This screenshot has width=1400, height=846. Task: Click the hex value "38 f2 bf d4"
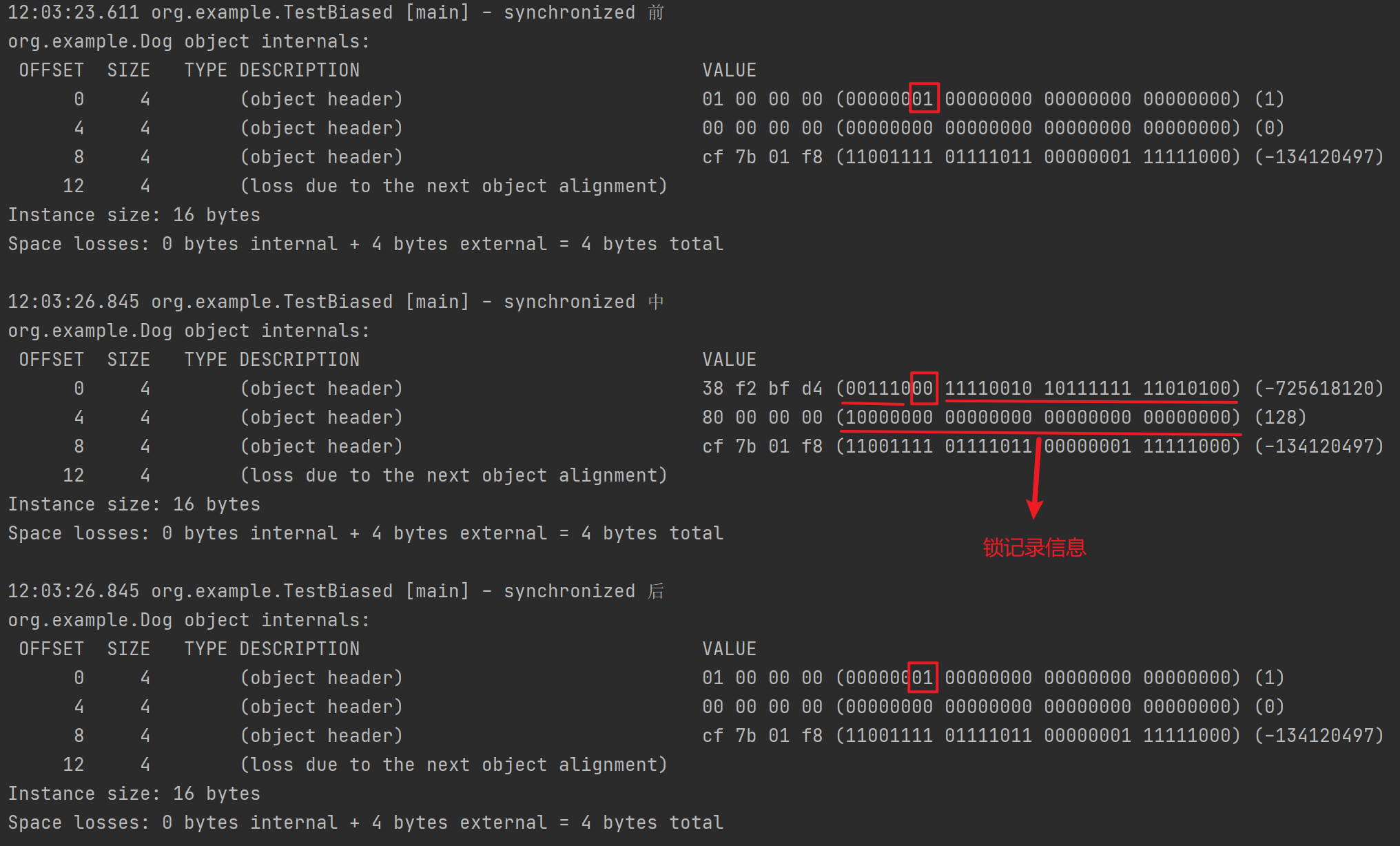pos(762,389)
